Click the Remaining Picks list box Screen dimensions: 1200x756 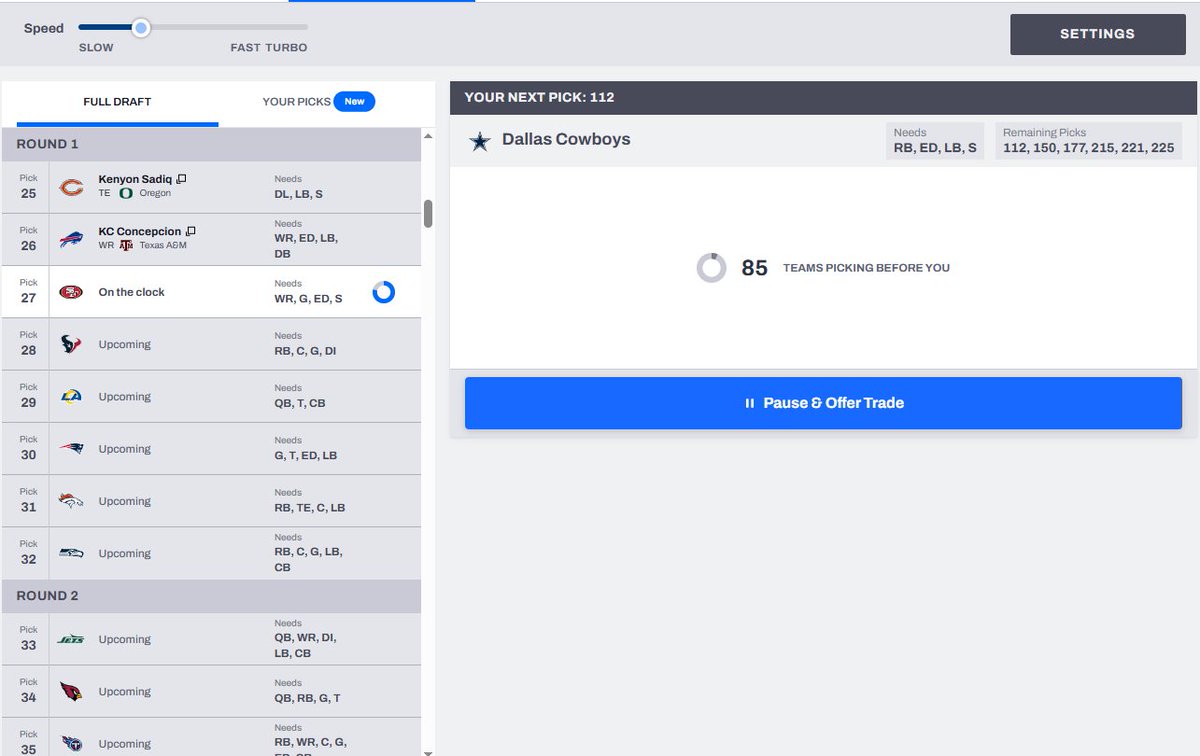(1089, 141)
